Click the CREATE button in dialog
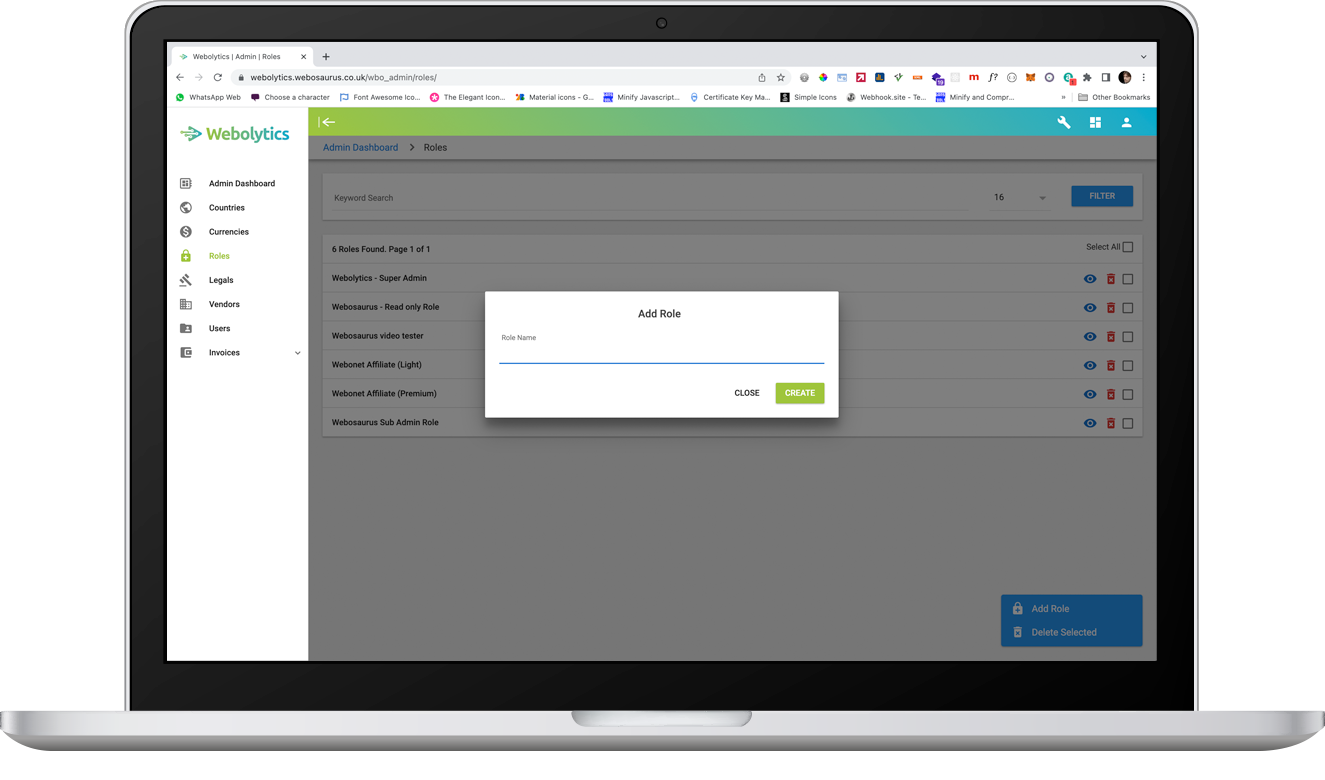The width and height of the screenshot is (1325, 780). coord(800,393)
